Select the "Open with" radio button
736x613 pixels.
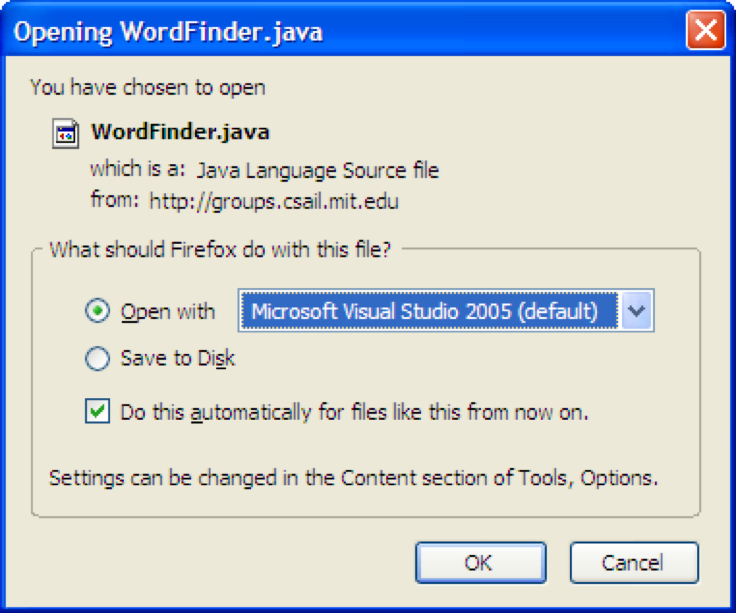pos(98,312)
